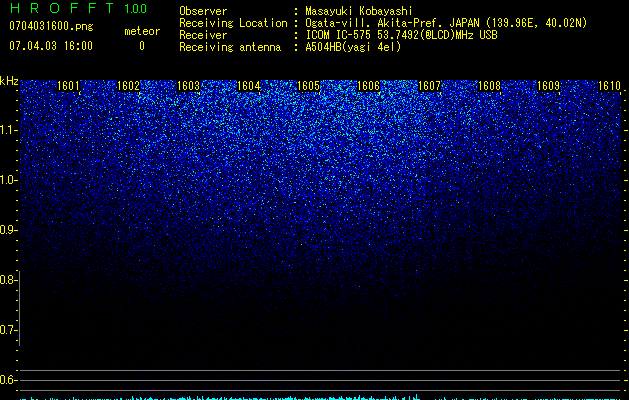The image size is (629, 400).
Task: Click the 0.8 kHz axis label
Action: [x=7, y=280]
